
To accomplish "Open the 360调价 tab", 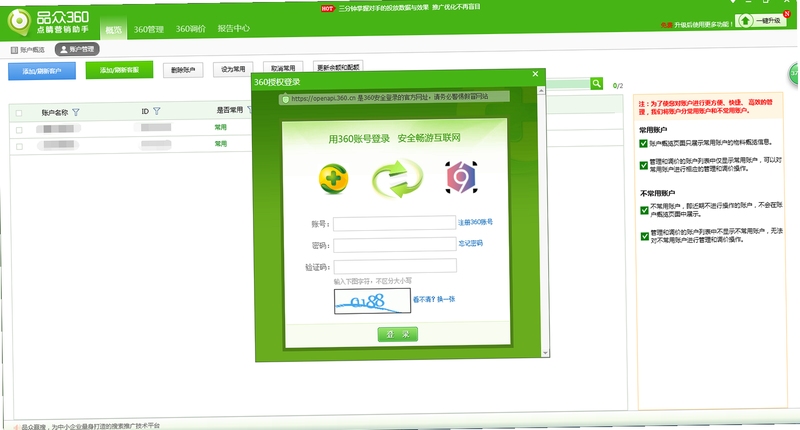I will tap(190, 29).
